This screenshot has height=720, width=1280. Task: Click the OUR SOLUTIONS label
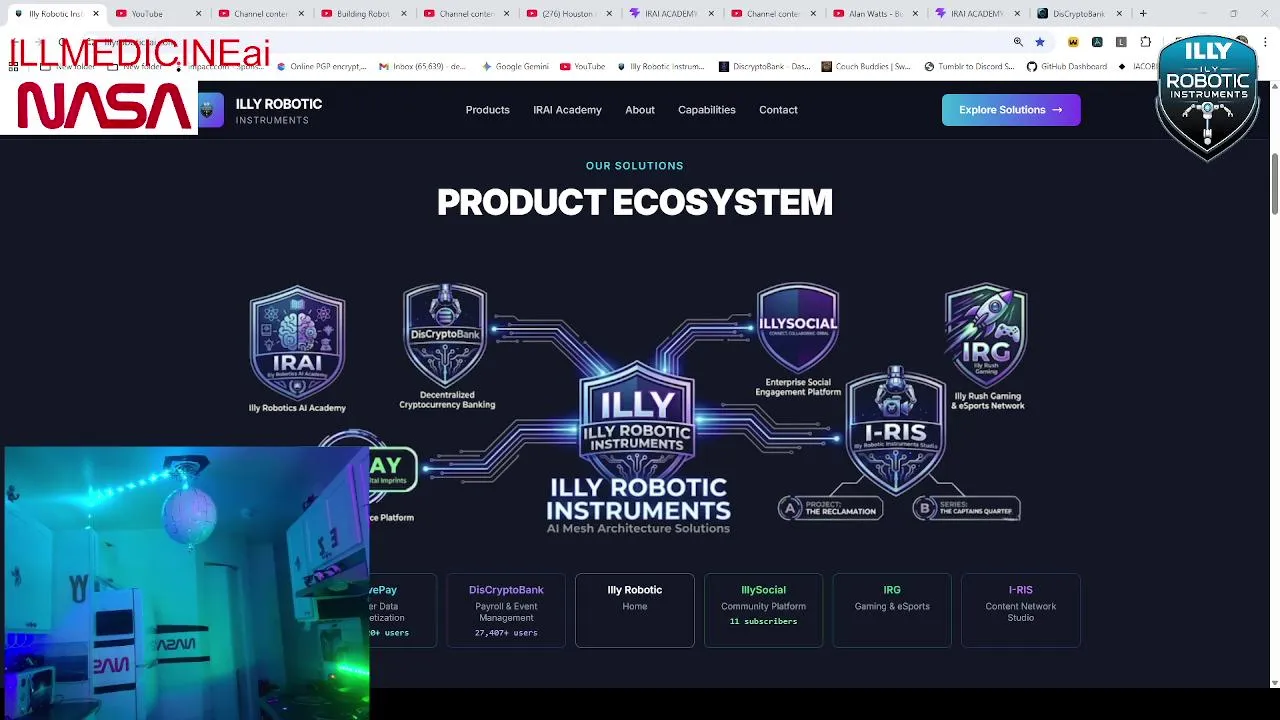[635, 166]
